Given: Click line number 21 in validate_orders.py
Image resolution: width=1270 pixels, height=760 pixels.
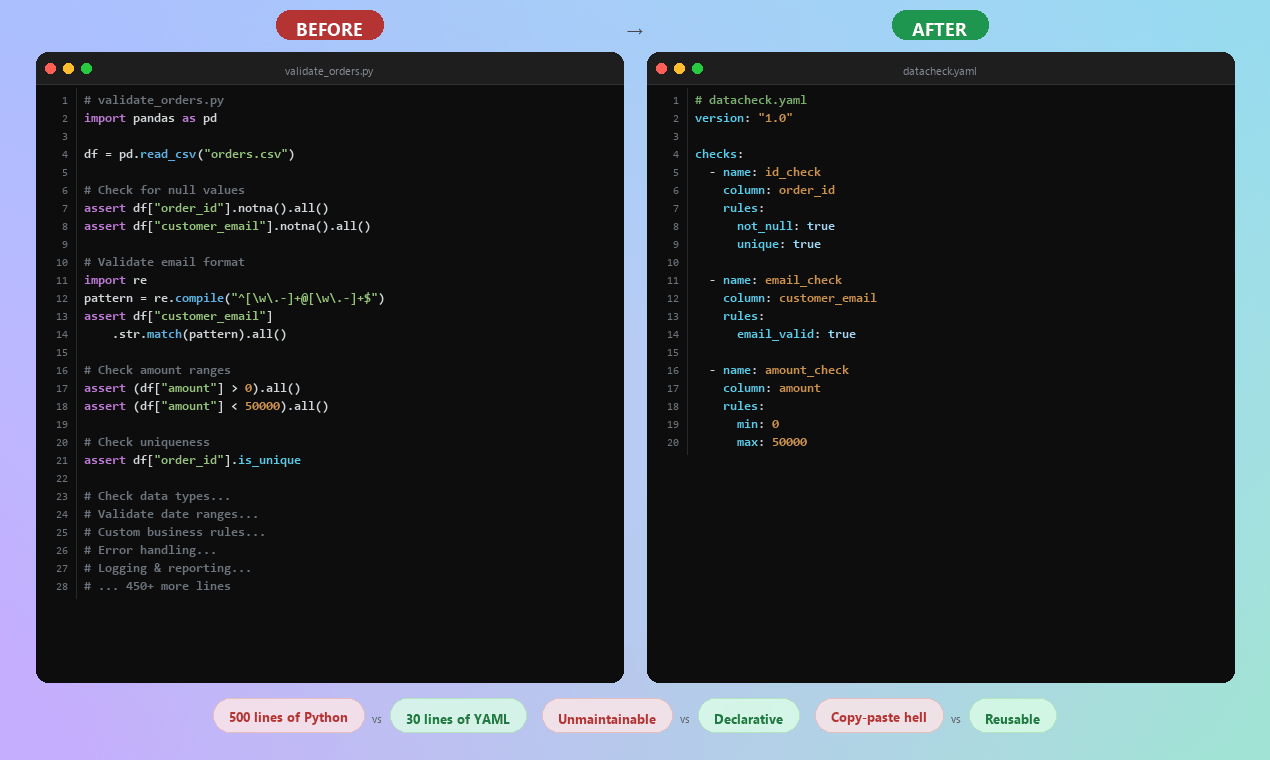Looking at the screenshot, I should pyautogui.click(x=61, y=460).
